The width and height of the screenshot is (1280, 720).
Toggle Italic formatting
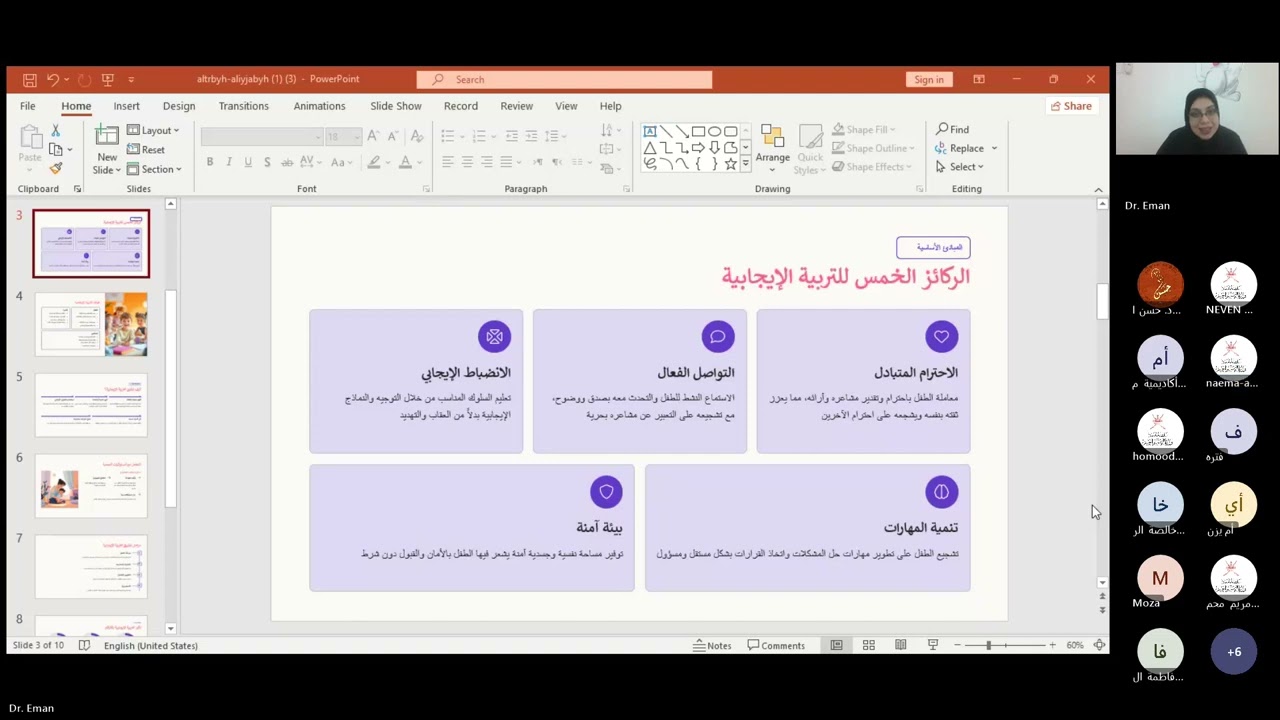229,162
